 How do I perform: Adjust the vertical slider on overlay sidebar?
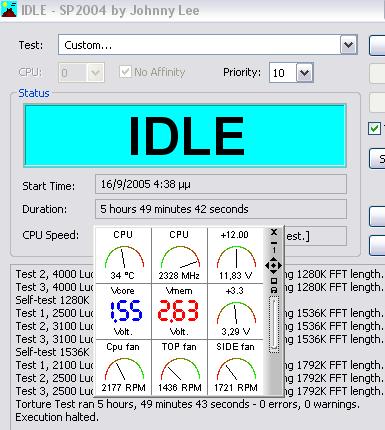[x=274, y=324]
